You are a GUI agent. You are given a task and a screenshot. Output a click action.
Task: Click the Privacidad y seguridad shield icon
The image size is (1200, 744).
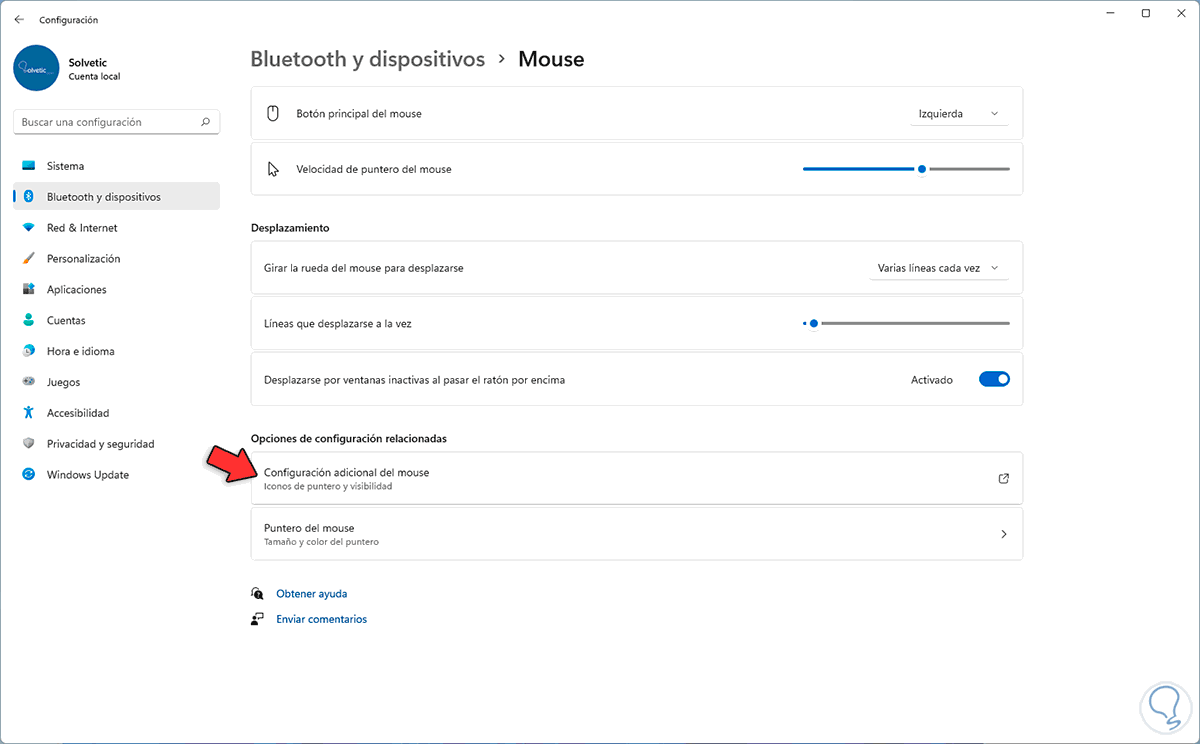[x=28, y=444]
